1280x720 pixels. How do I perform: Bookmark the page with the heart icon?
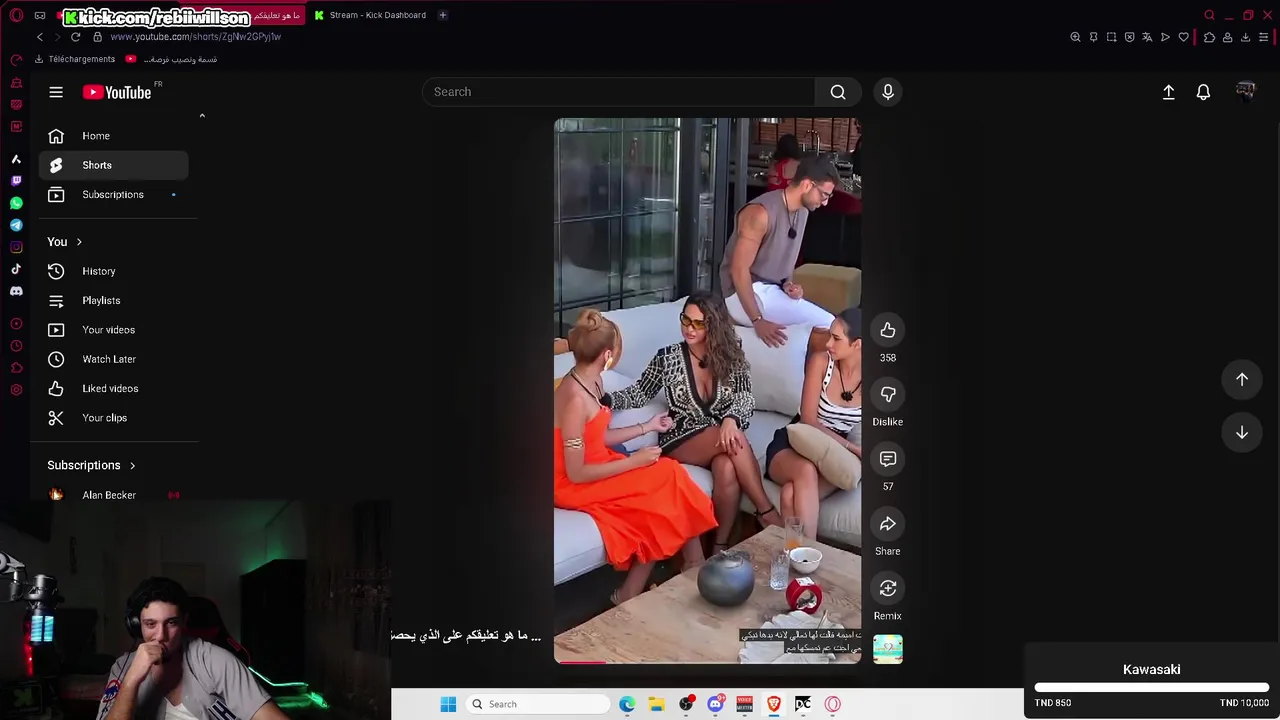[1184, 37]
